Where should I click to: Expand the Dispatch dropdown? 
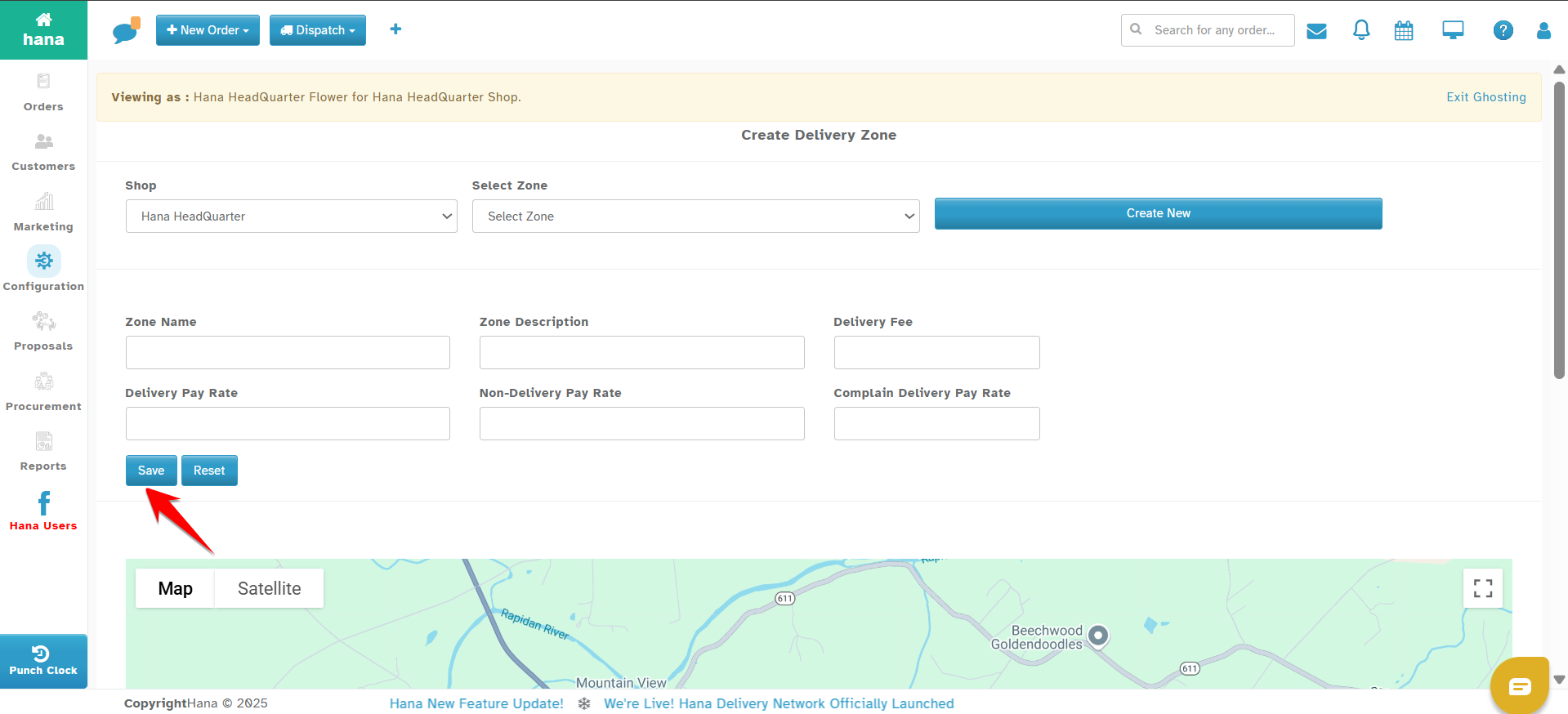tap(318, 30)
